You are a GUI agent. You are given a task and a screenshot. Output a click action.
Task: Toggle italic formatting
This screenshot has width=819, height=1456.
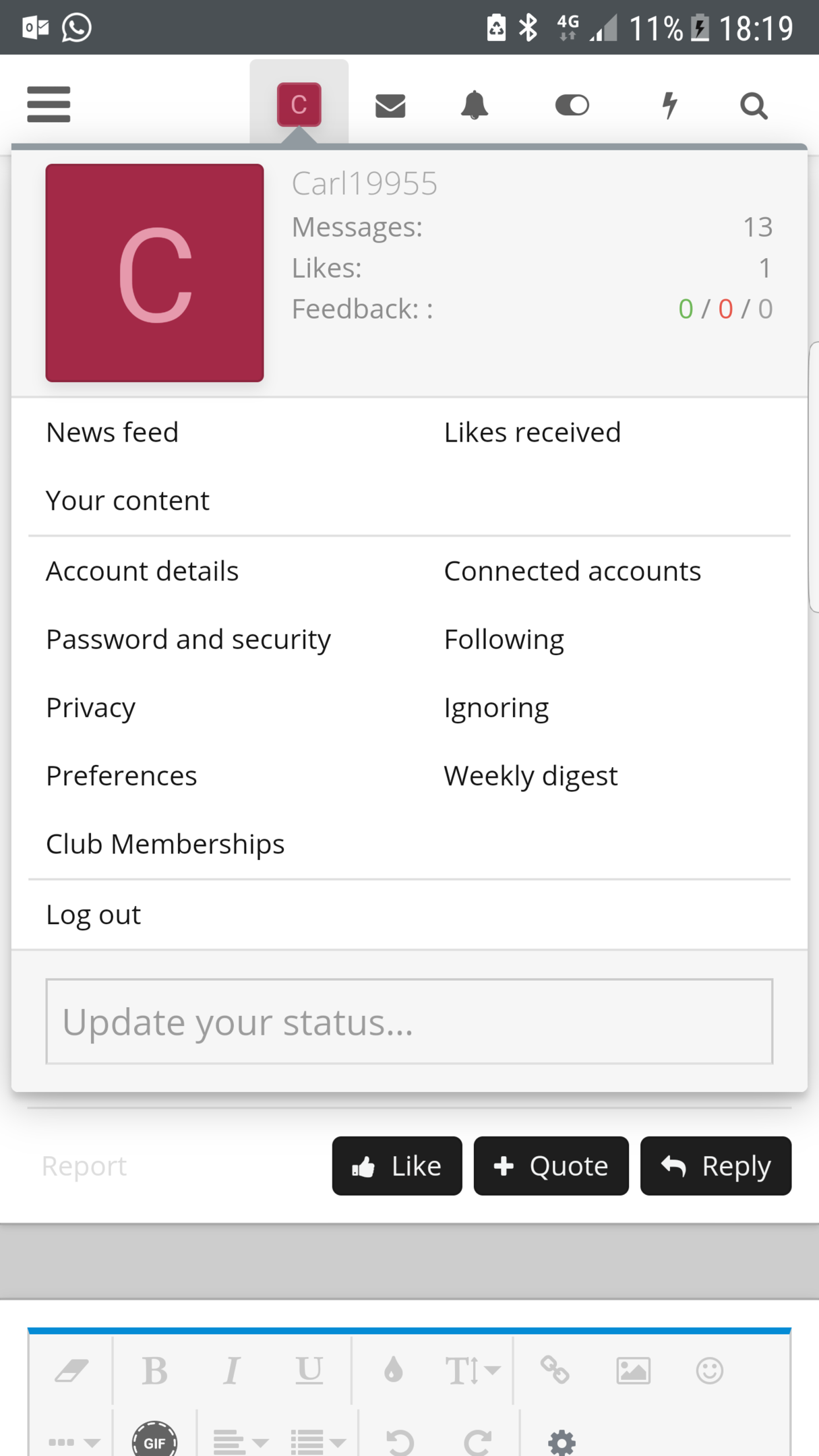(231, 1370)
